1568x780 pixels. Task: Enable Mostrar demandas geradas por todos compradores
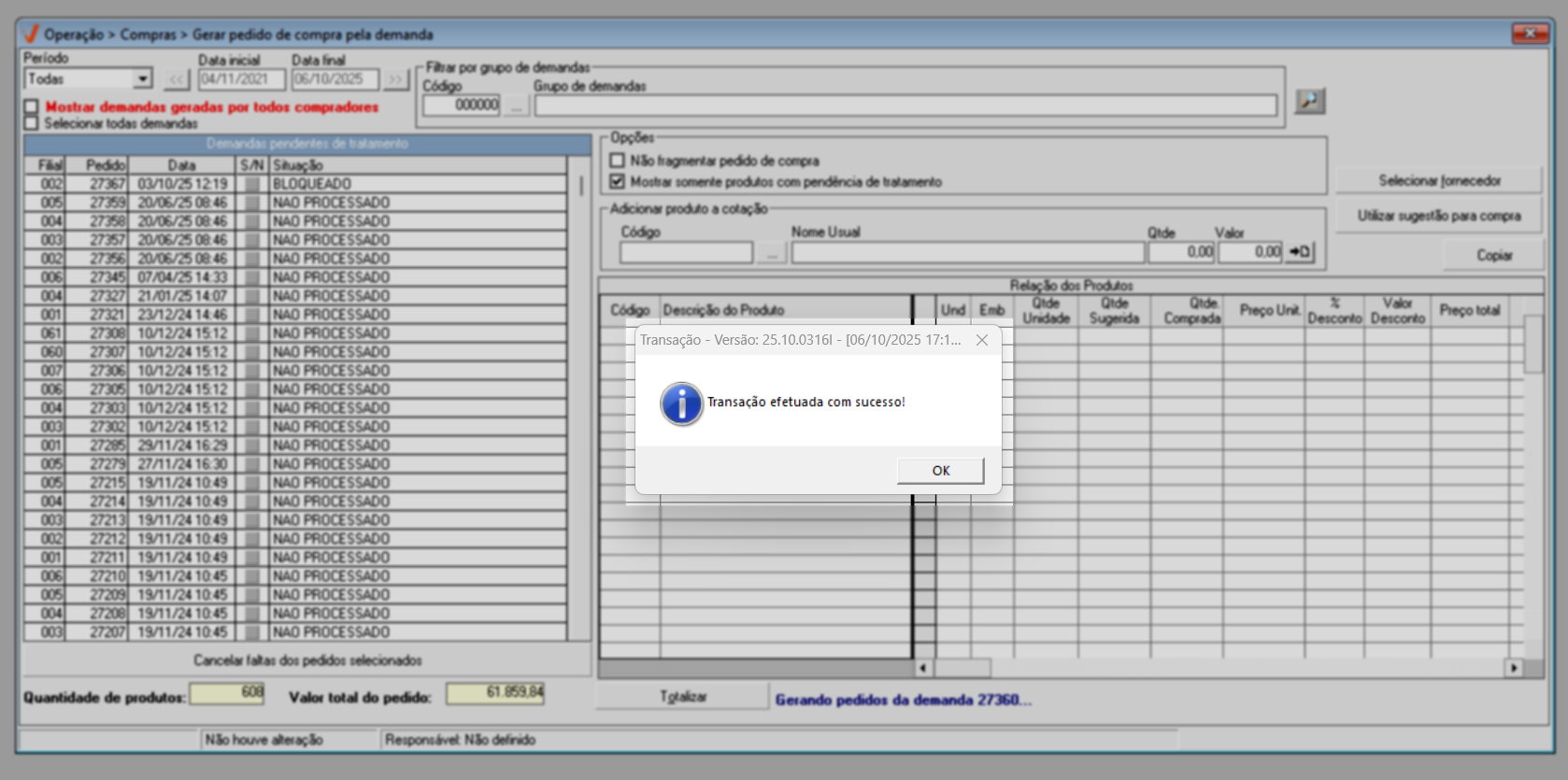point(32,107)
